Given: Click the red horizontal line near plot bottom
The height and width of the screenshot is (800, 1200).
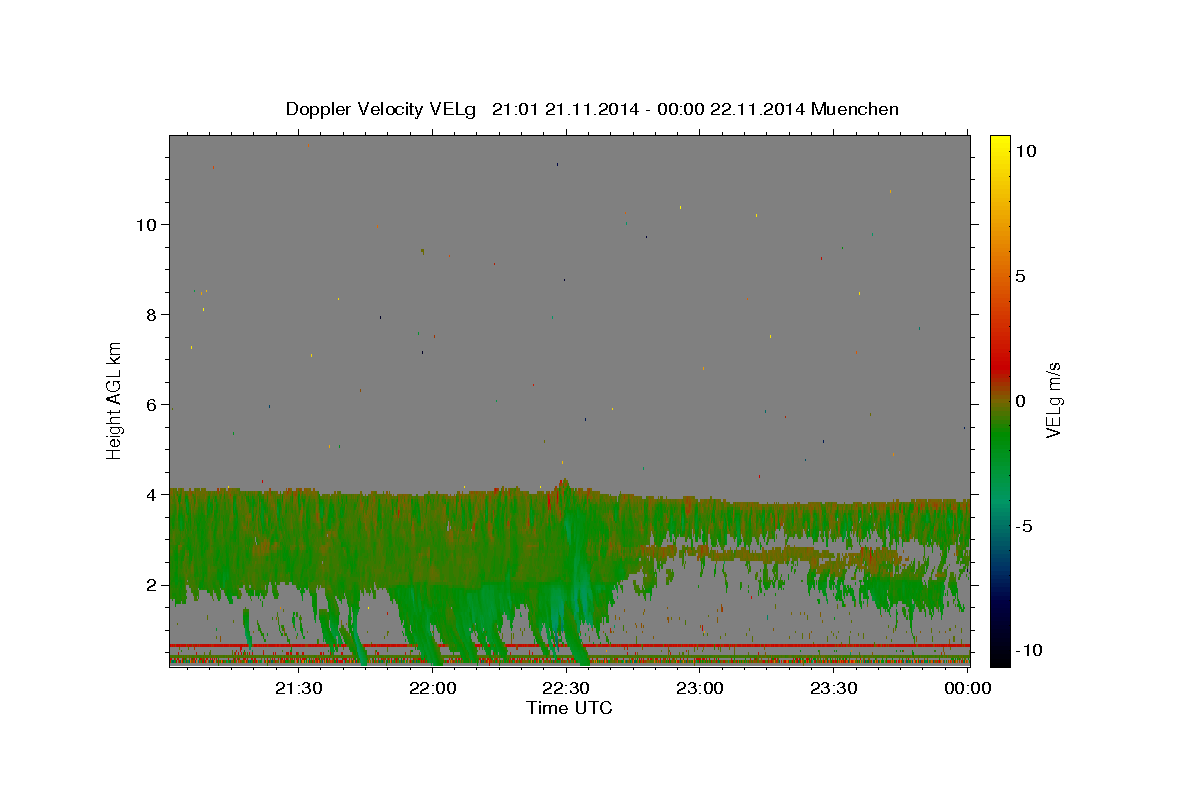Looking at the screenshot, I should point(569,646).
